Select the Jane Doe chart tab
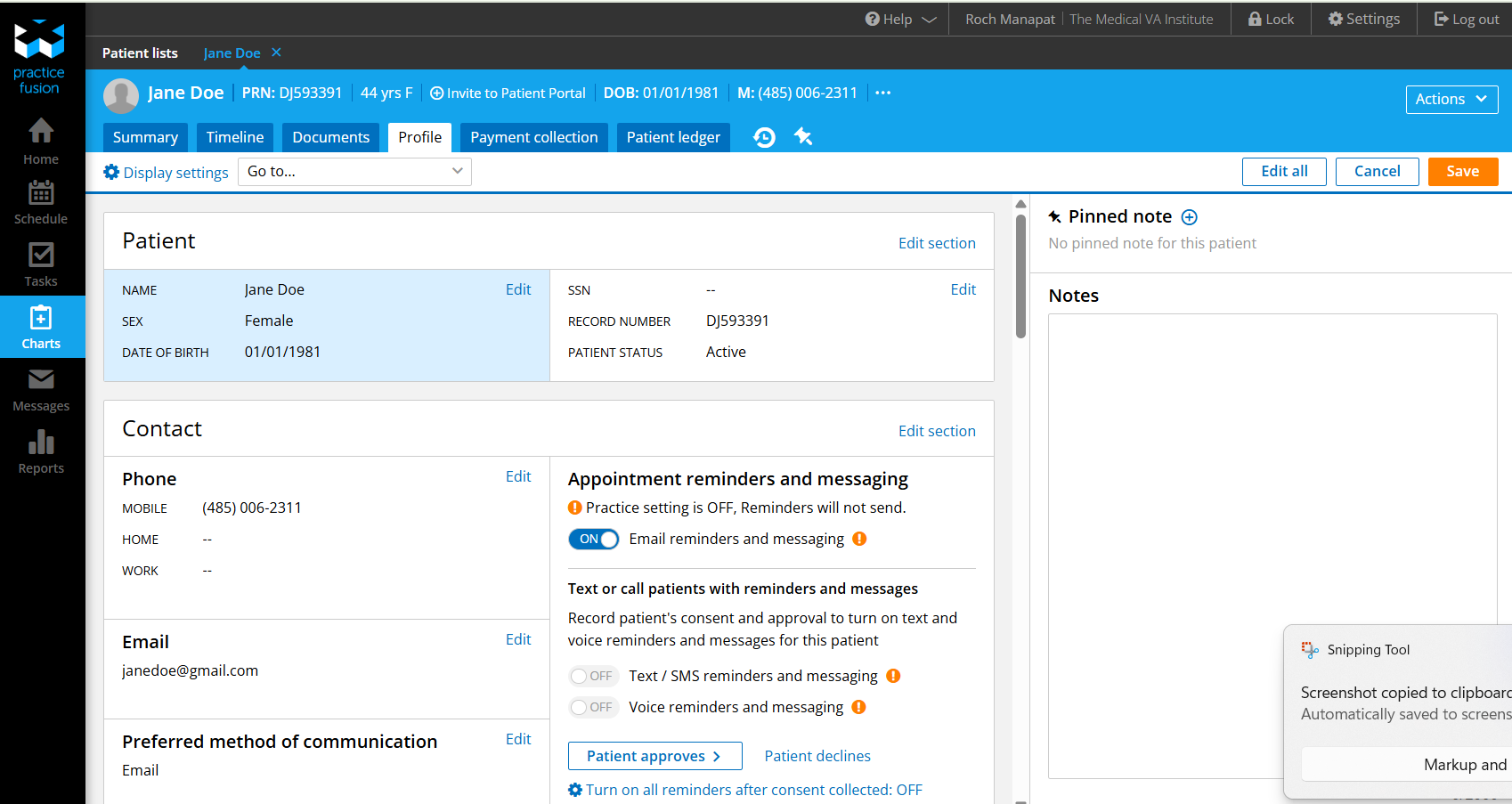This screenshot has width=1512, height=804. [x=232, y=53]
